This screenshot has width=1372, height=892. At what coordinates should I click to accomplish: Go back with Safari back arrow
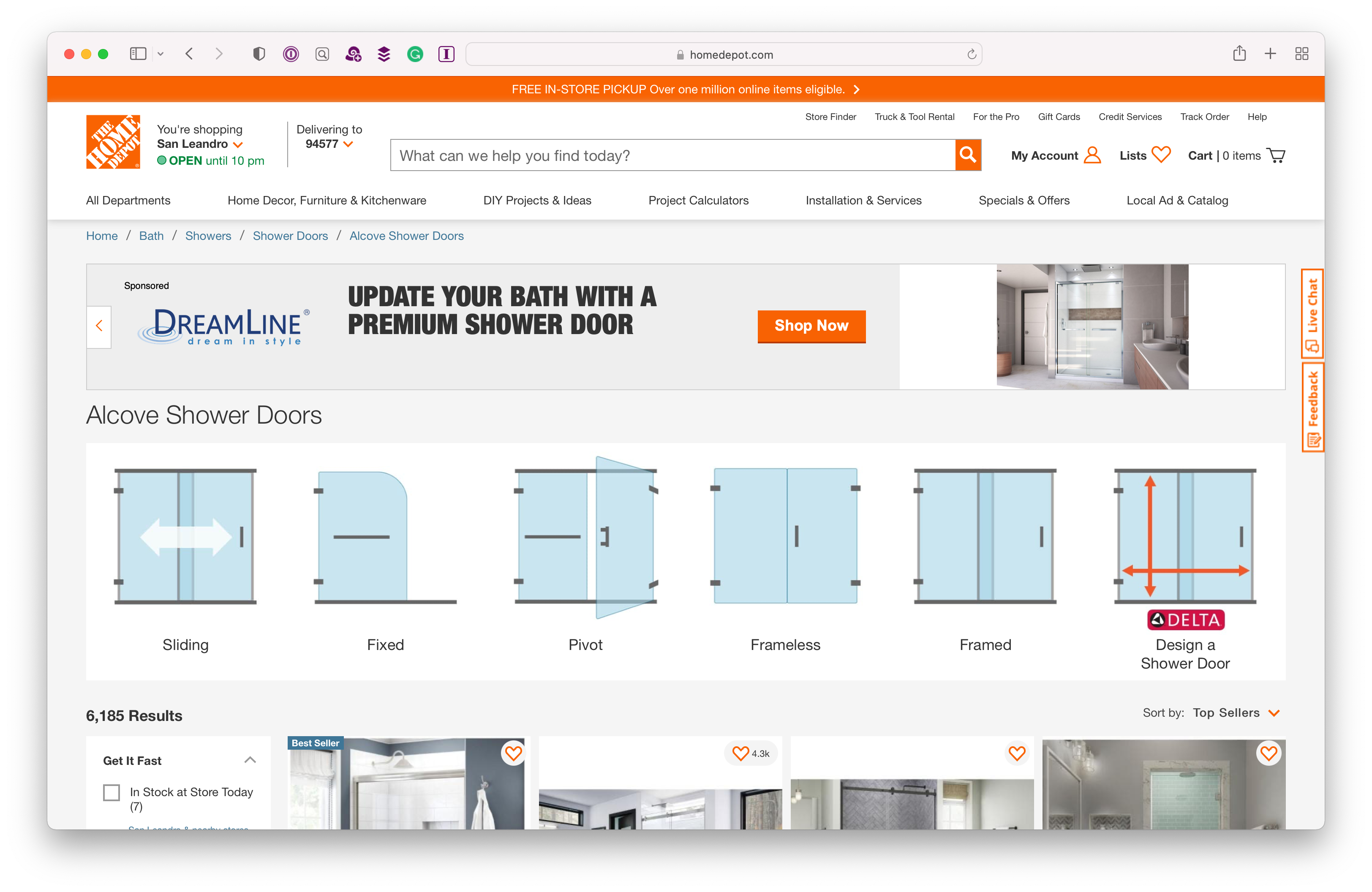(190, 54)
